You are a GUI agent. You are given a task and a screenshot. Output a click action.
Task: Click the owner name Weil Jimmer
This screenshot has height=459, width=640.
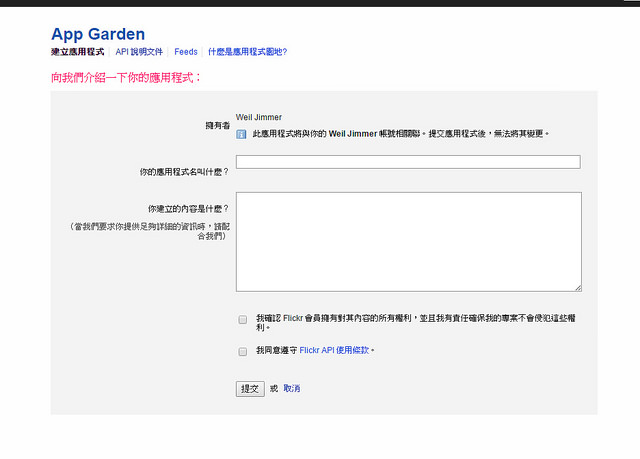tap(258, 118)
